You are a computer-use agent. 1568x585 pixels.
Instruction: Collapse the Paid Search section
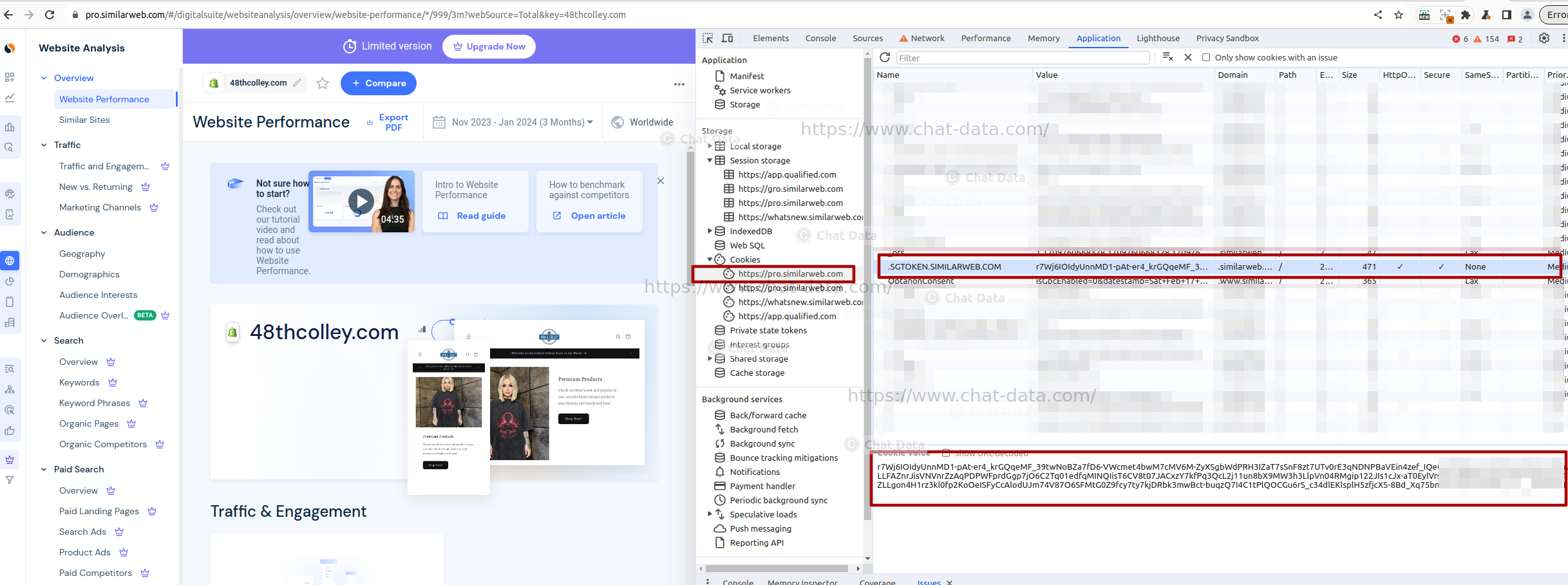pos(44,469)
